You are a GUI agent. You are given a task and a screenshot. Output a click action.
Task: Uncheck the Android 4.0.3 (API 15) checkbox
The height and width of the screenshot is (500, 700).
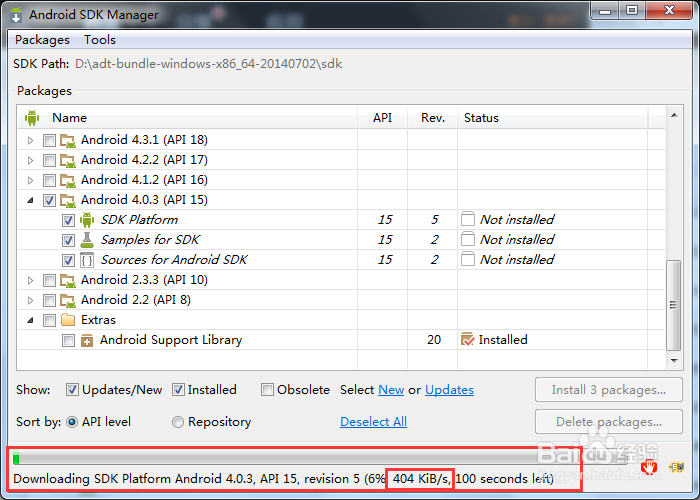click(x=49, y=200)
